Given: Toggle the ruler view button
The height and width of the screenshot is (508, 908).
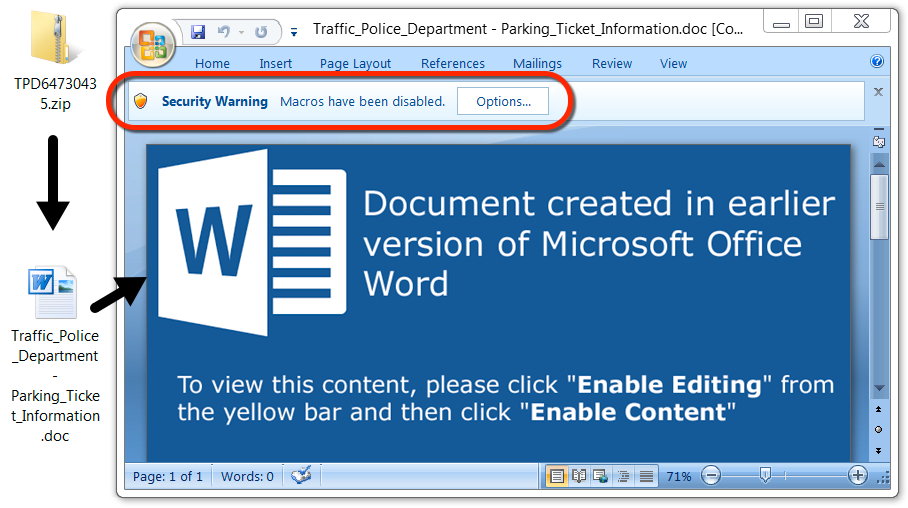Looking at the screenshot, I should pyautogui.click(x=879, y=141).
